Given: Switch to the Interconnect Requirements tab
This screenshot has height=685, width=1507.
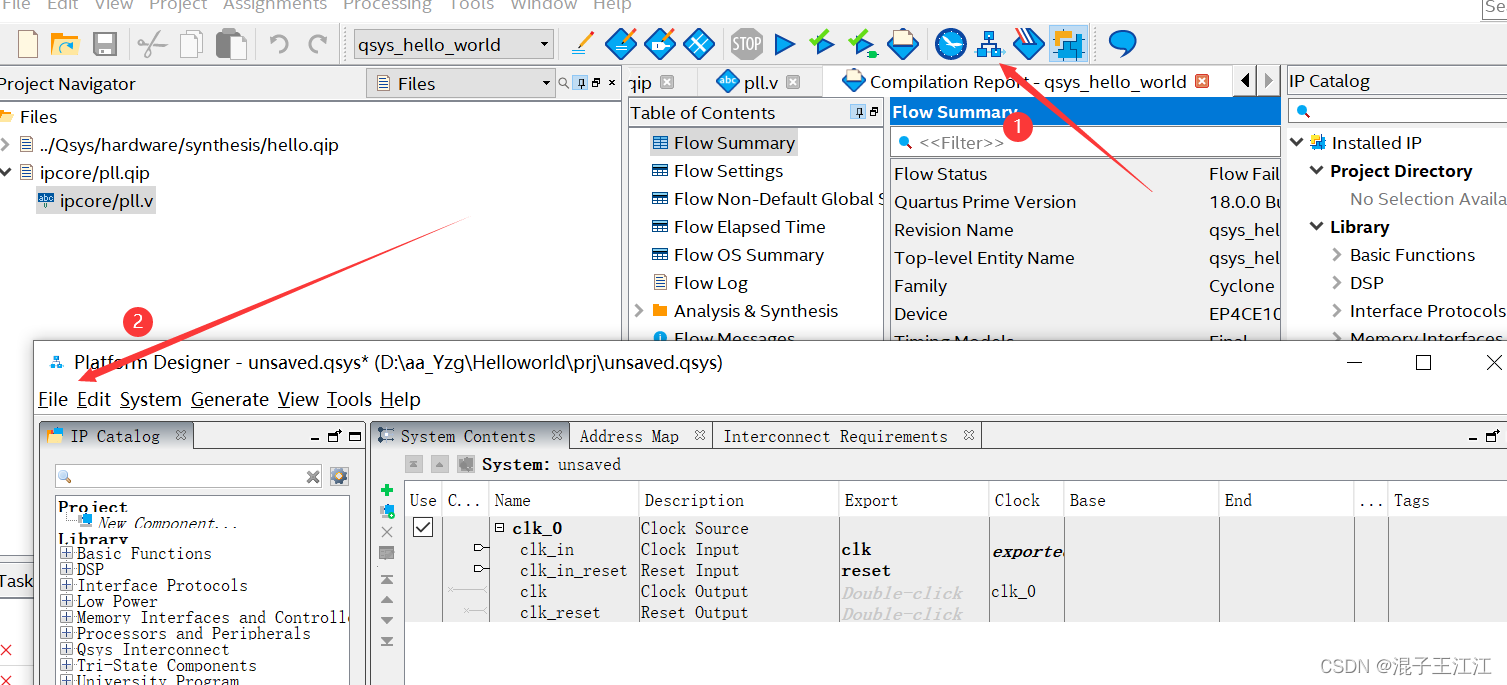Looking at the screenshot, I should tap(835, 436).
